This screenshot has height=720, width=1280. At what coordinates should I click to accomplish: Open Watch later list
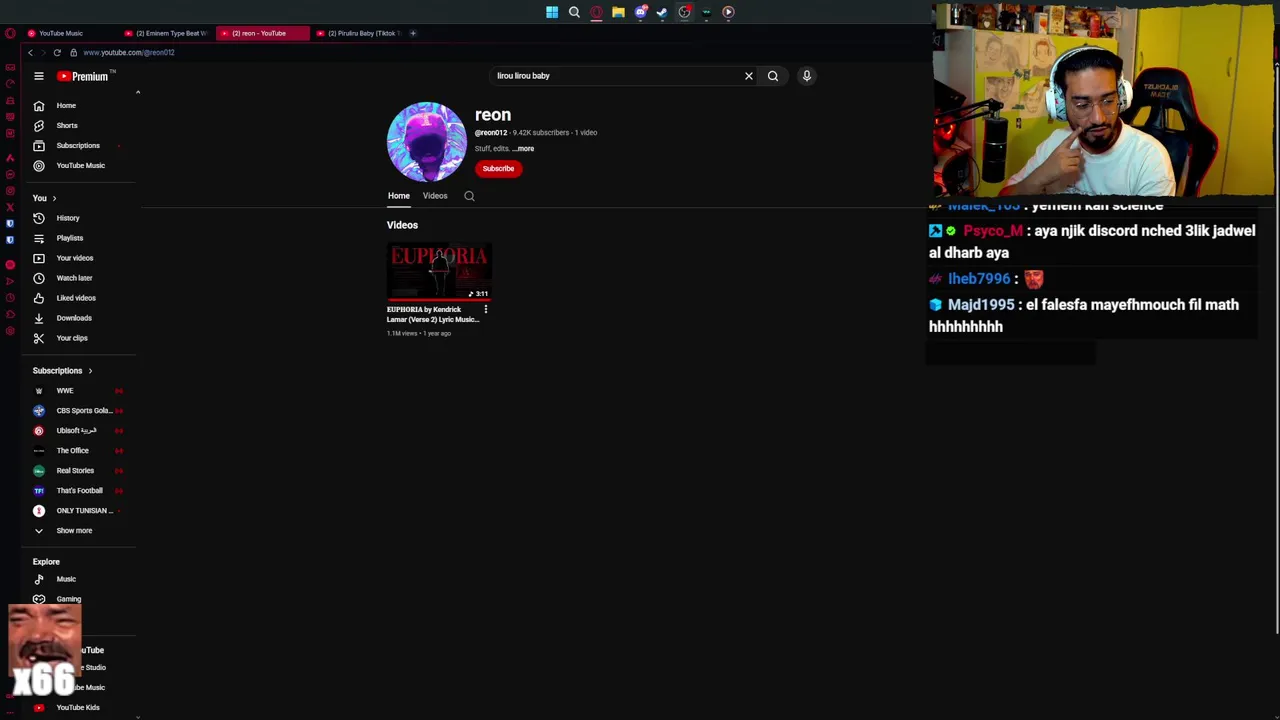click(x=74, y=278)
